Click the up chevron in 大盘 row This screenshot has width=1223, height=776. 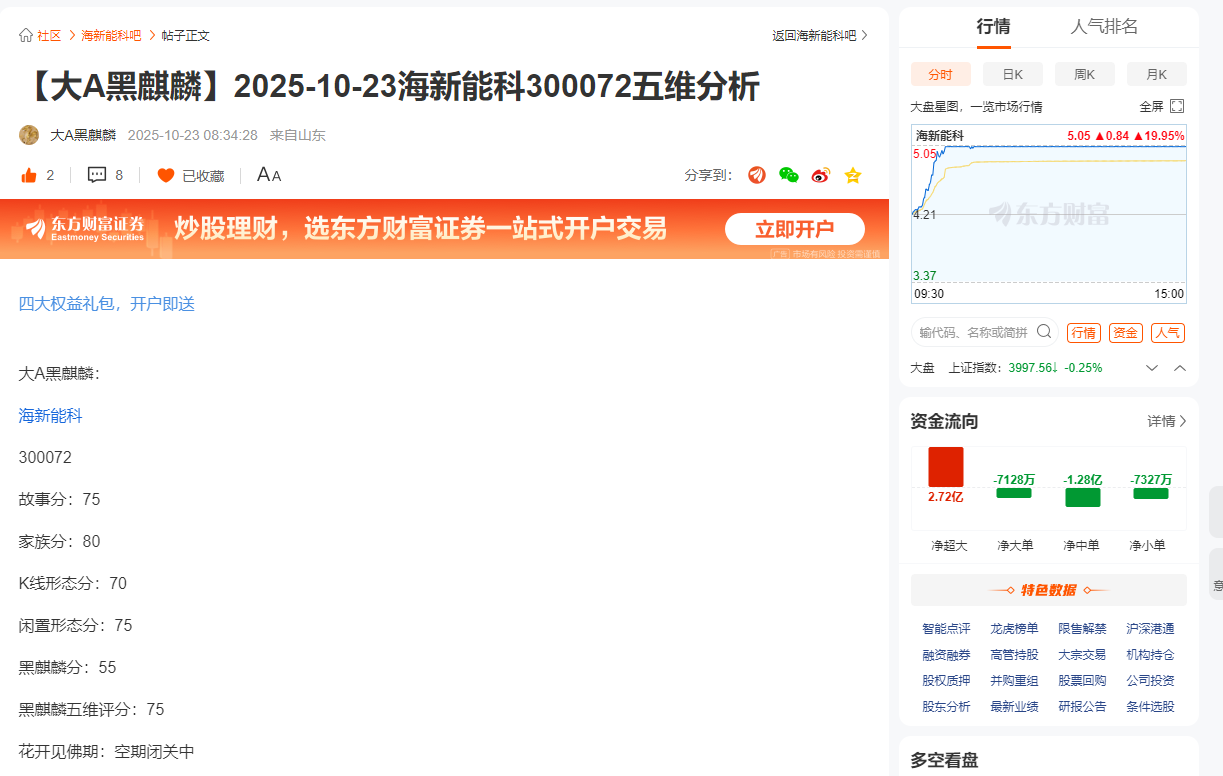[x=1180, y=368]
